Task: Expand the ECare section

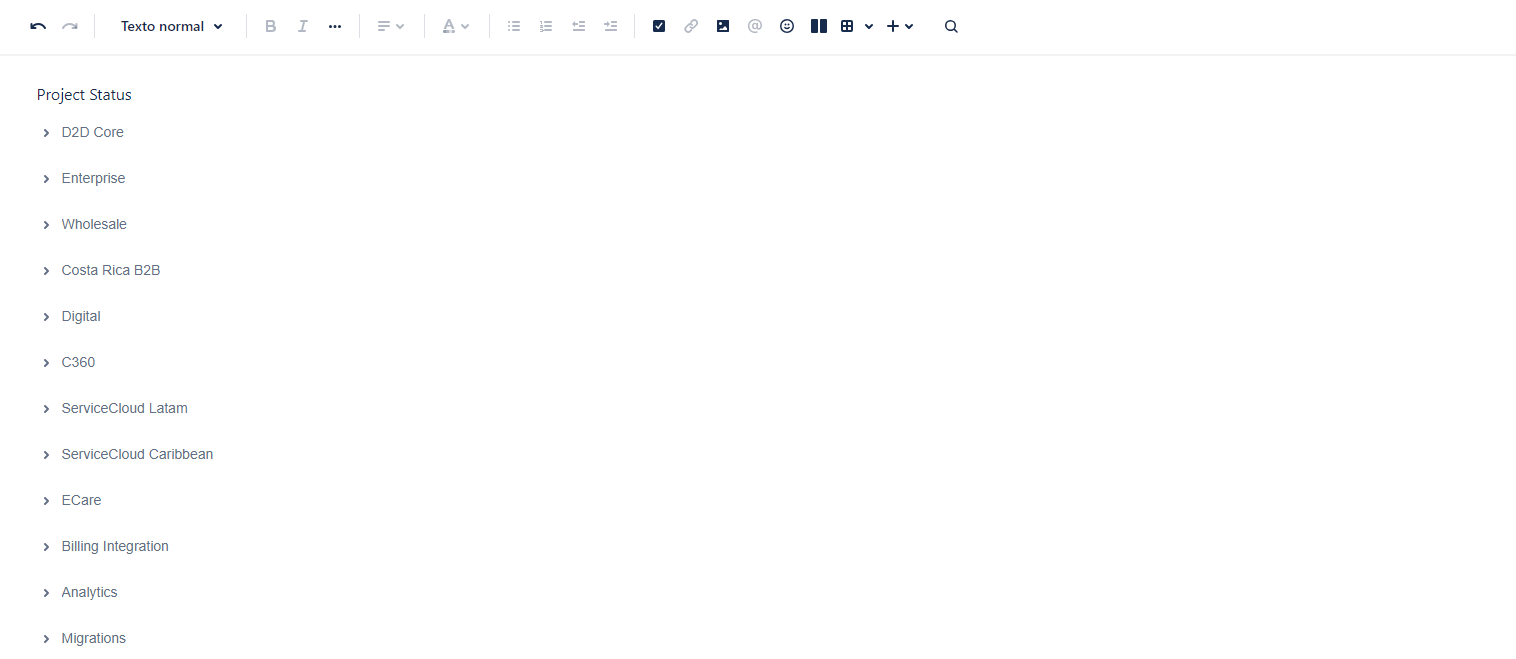Action: click(46, 501)
